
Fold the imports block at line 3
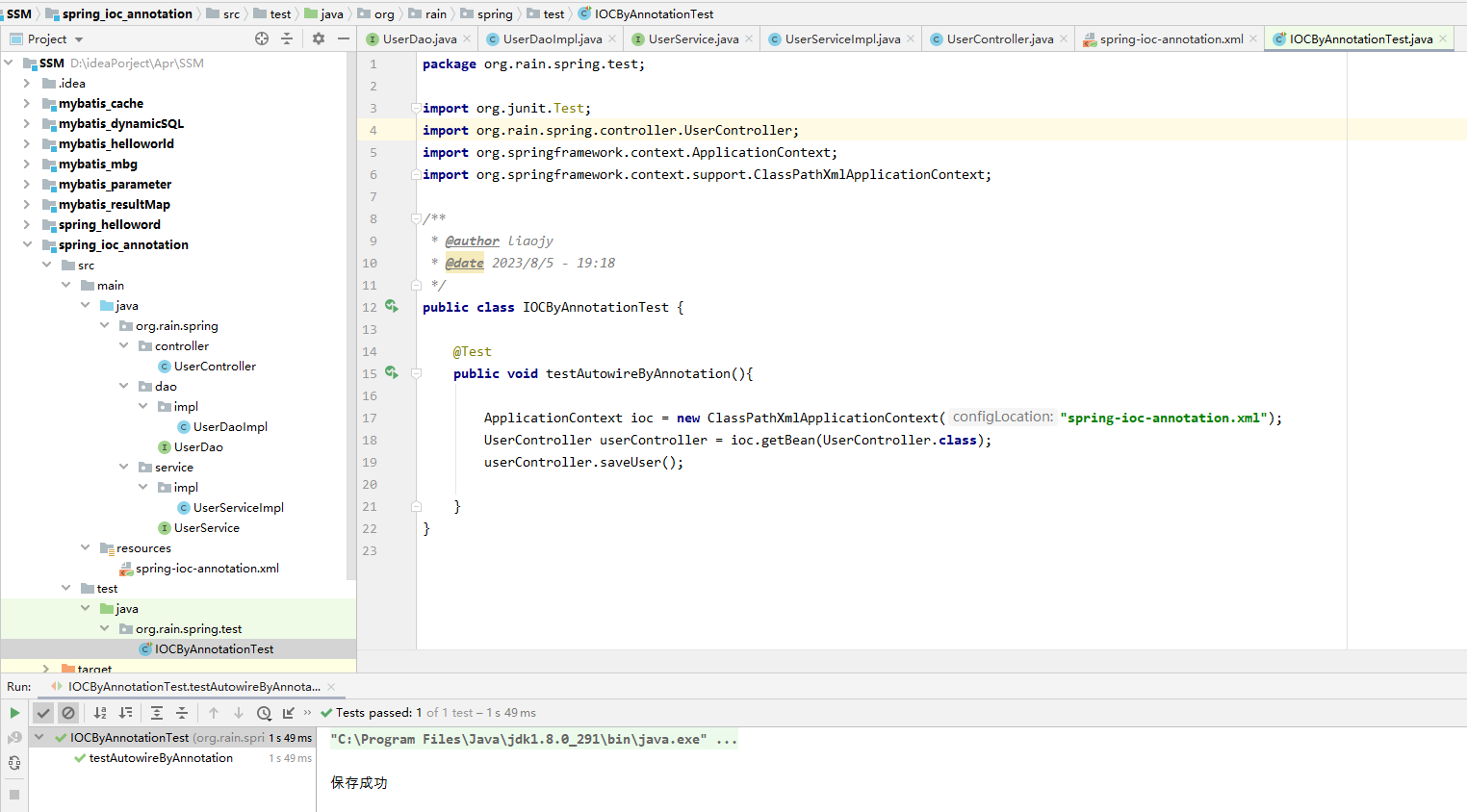click(x=416, y=108)
